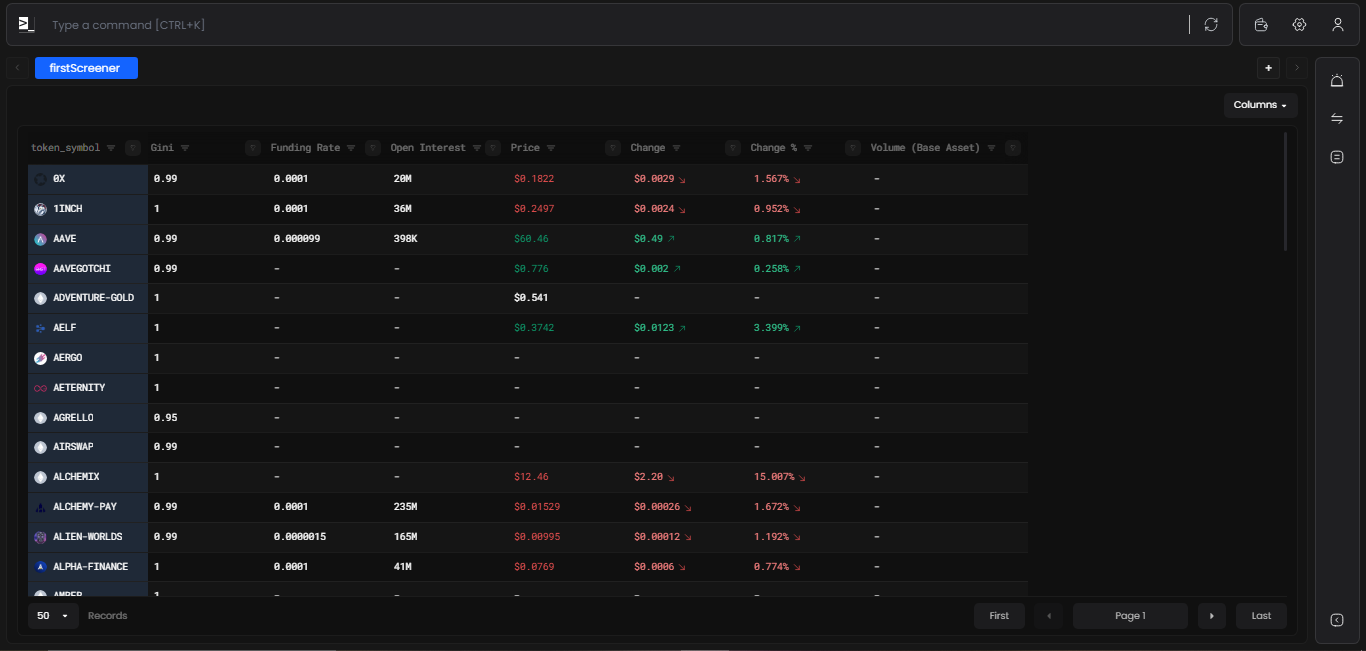Image resolution: width=1366 pixels, height=651 pixels.
Task: Open settings gear icon
Action: point(1299,24)
